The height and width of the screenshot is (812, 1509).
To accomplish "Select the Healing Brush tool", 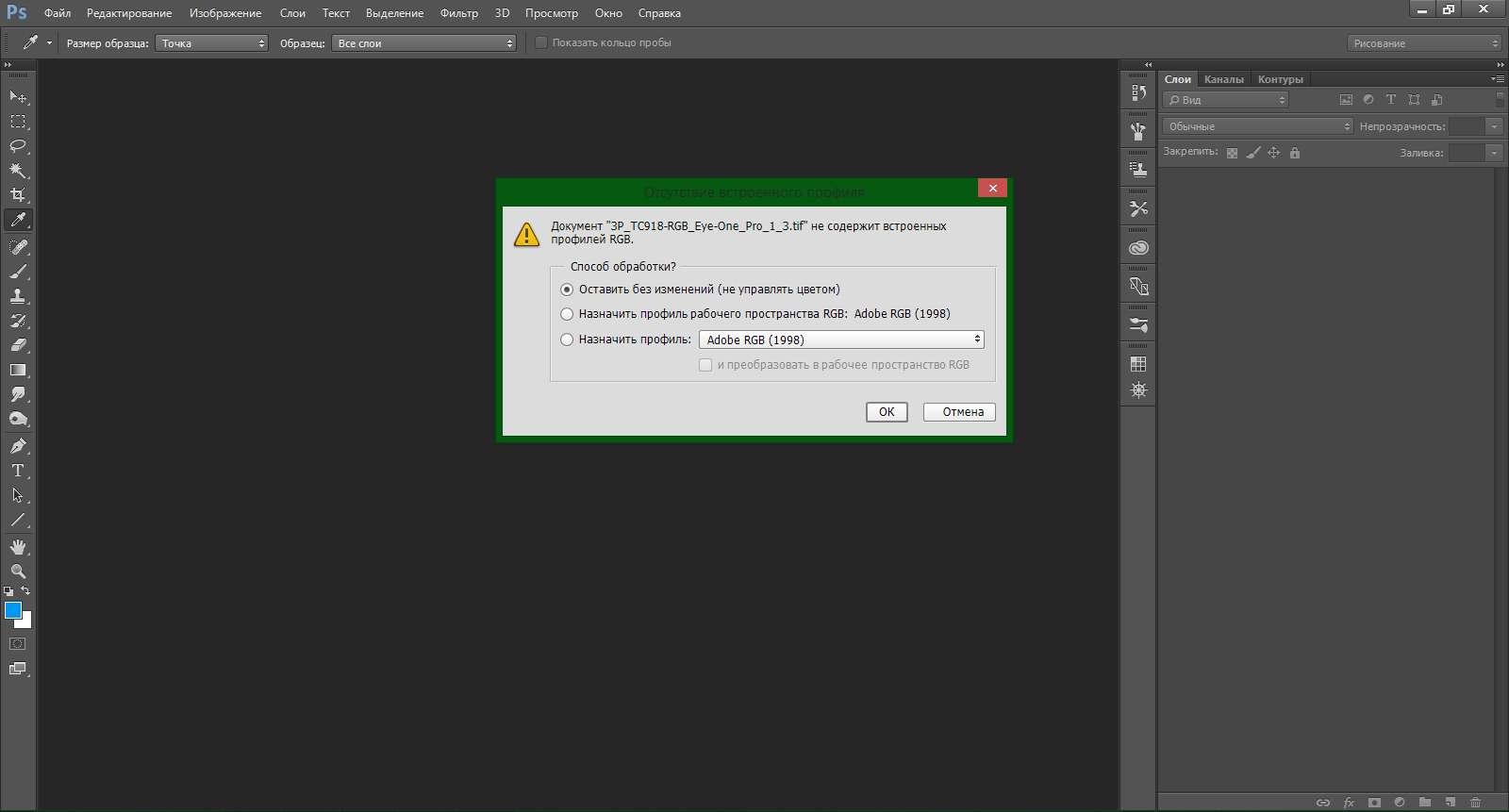I will click(x=18, y=247).
